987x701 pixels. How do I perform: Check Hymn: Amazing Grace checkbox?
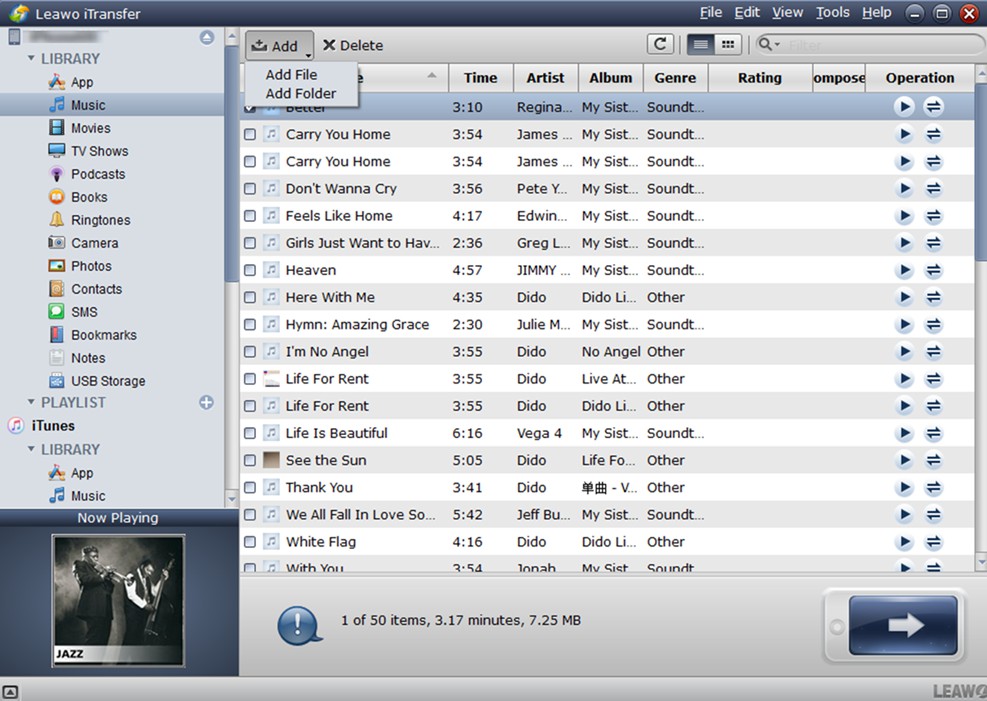(250, 325)
